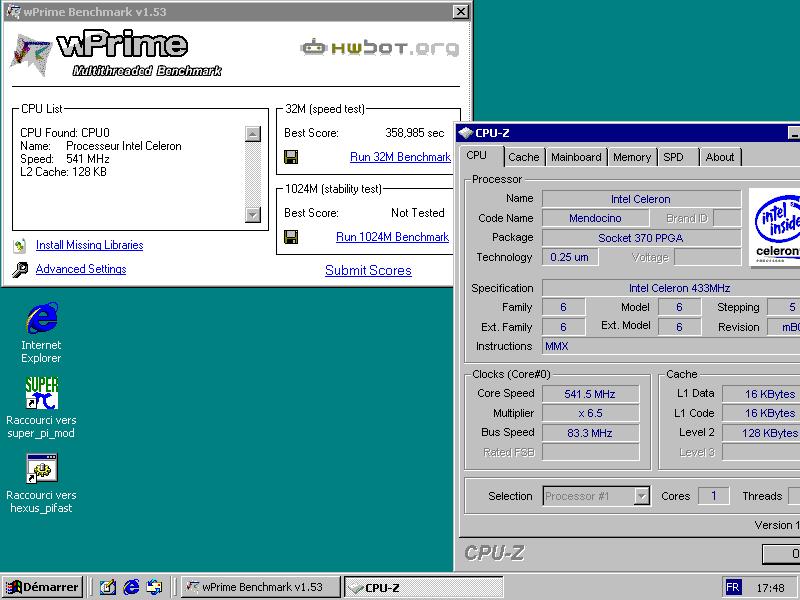Switch to the CPU tab in CPU-Z
Image resolution: width=800 pixels, height=600 pixels.
[477, 156]
